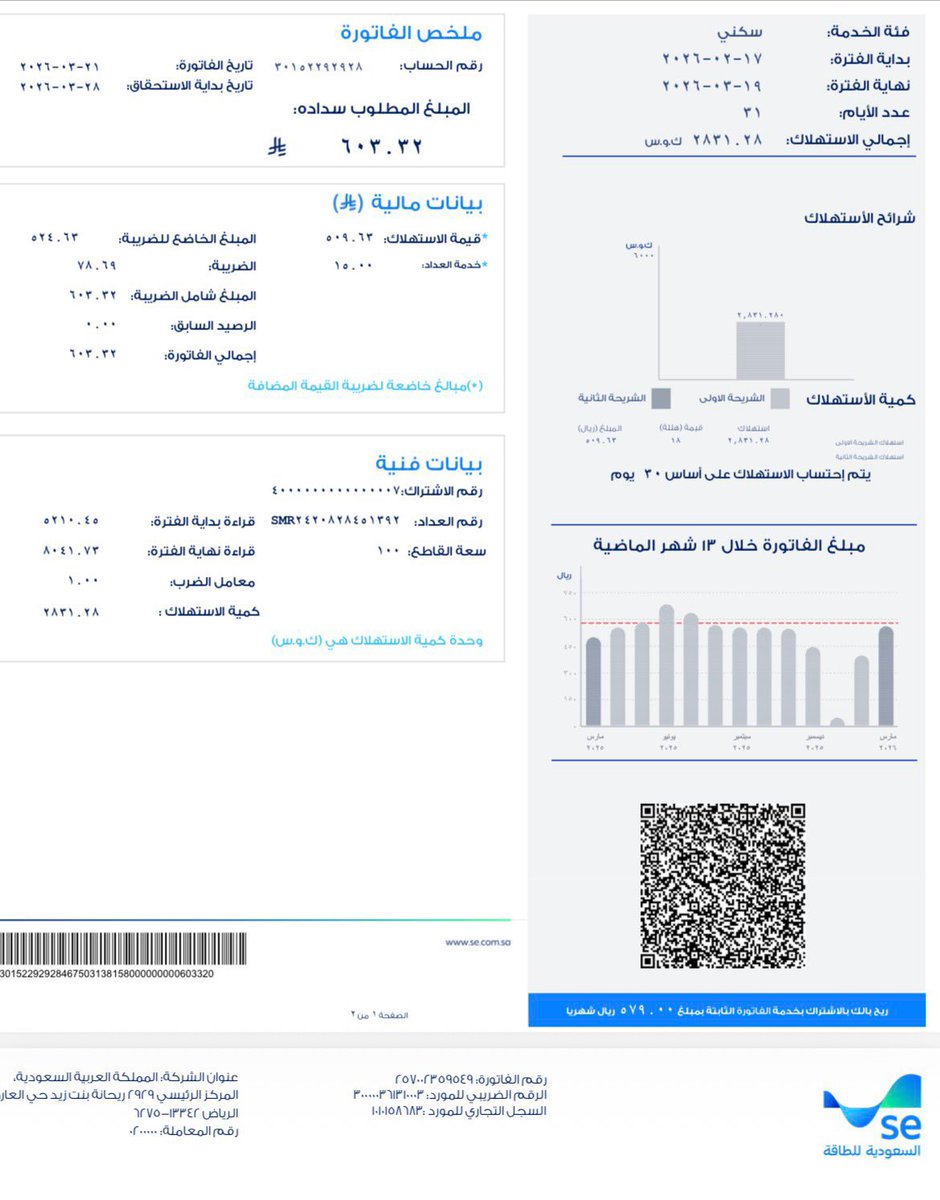Click the كمية الأستهلاك label near the legend
The width and height of the screenshot is (940, 1200).
click(x=861, y=399)
